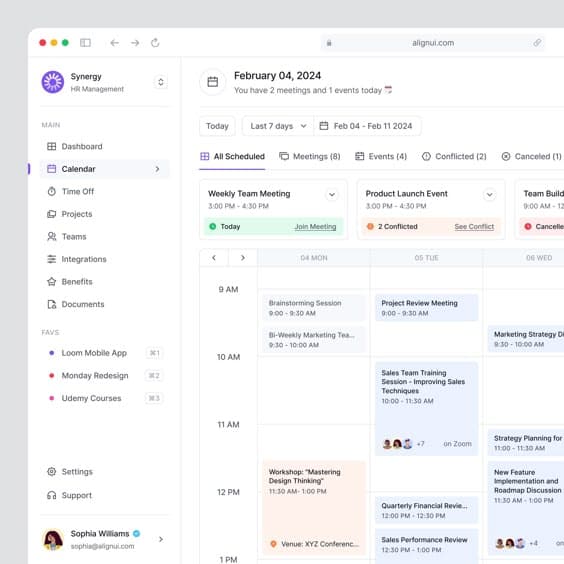Click the calendar icon beside February 04, 2024
Screen dimensions: 564x564
click(x=213, y=82)
